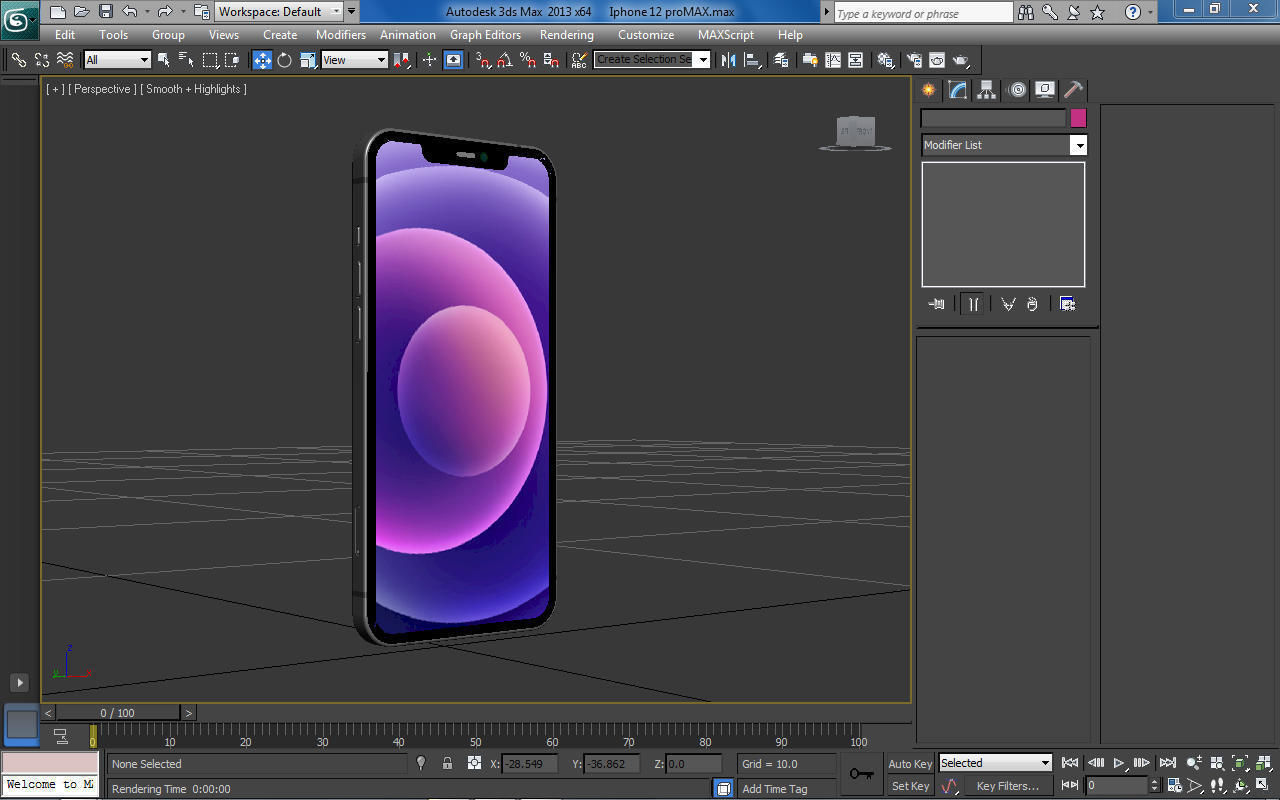Toggle the Spinner Snap button
Image resolution: width=1280 pixels, height=800 pixels.
[551, 60]
